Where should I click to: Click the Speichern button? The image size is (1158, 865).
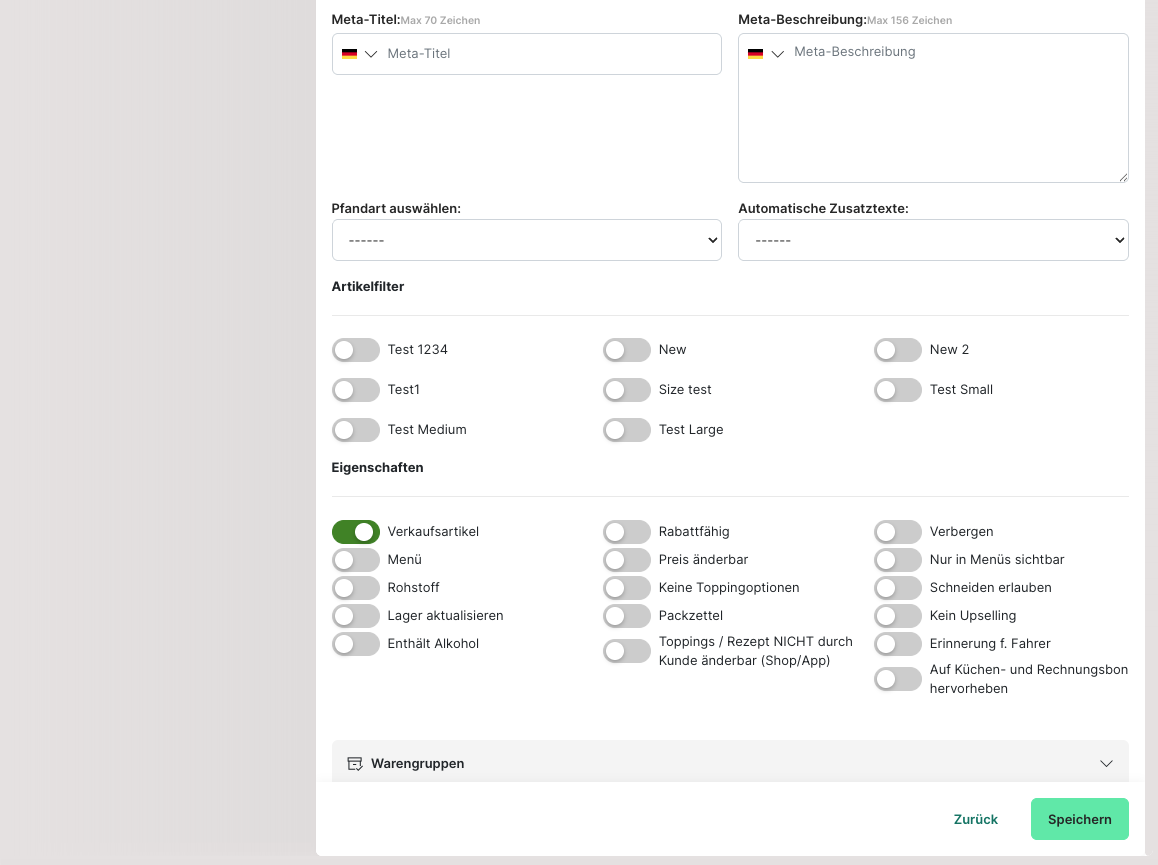1079,819
